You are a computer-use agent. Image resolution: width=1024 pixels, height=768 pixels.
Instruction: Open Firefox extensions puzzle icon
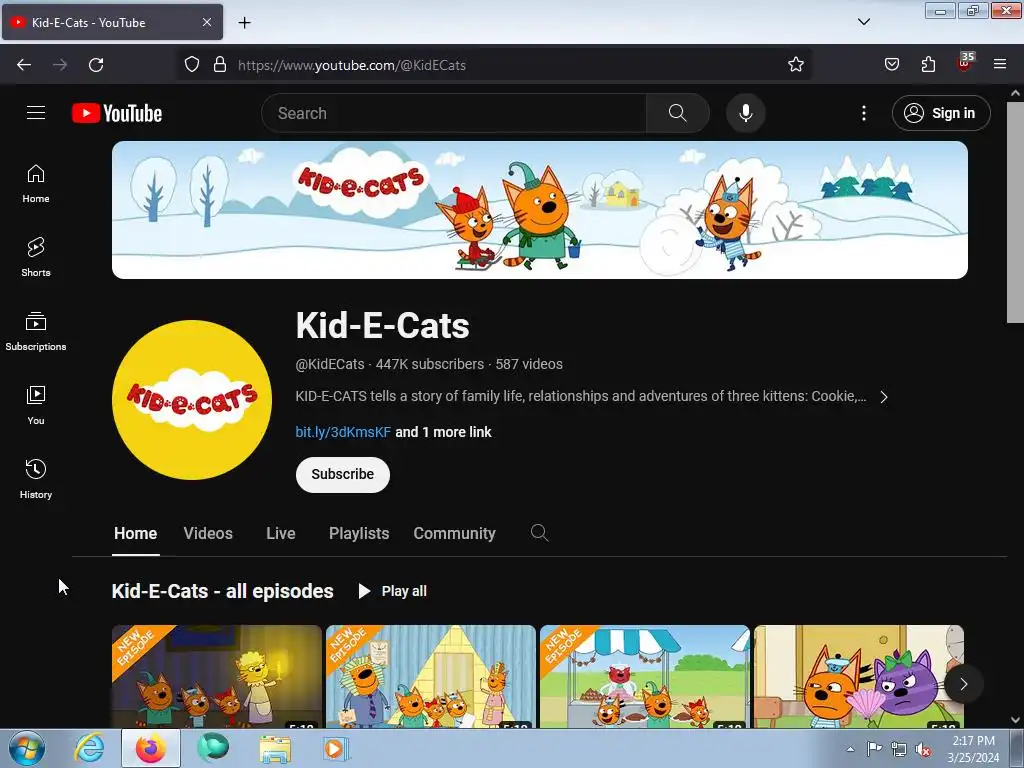click(x=928, y=65)
